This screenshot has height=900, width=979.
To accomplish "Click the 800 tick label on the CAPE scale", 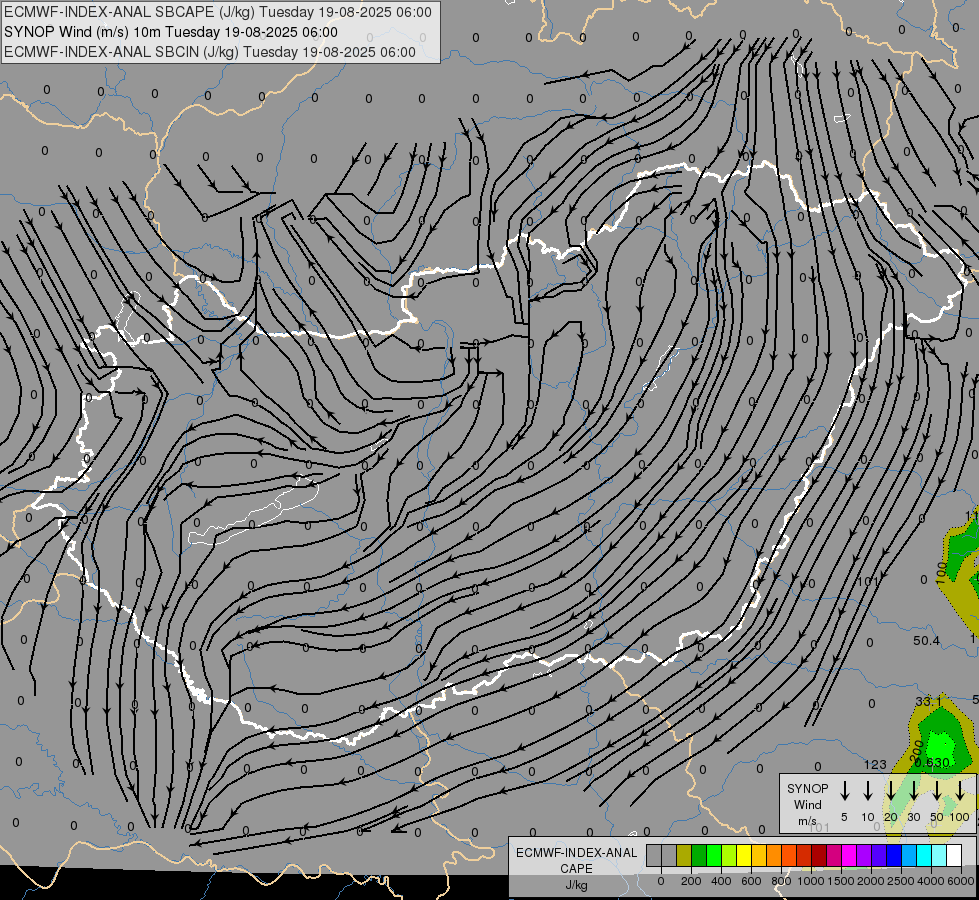I will pyautogui.click(x=781, y=881).
